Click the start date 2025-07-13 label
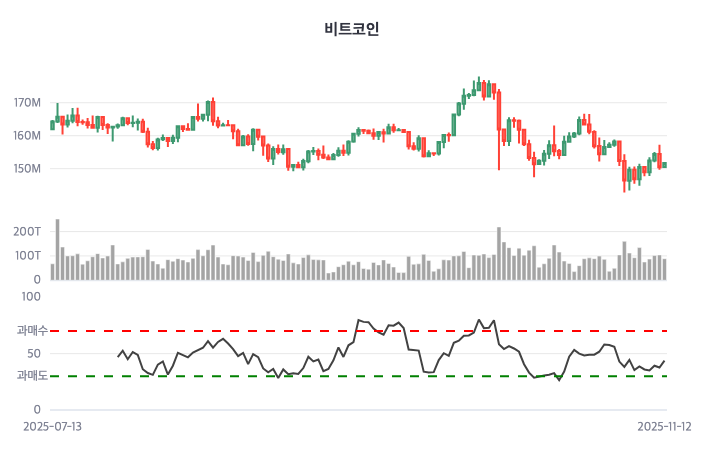Viewport: 704px width, 450px height. click(x=54, y=426)
